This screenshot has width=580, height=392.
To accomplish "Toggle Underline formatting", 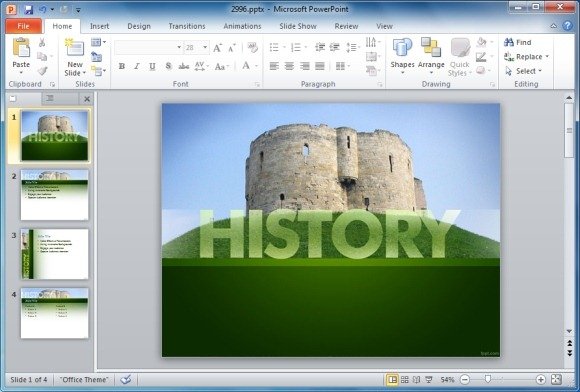I will (x=152, y=67).
